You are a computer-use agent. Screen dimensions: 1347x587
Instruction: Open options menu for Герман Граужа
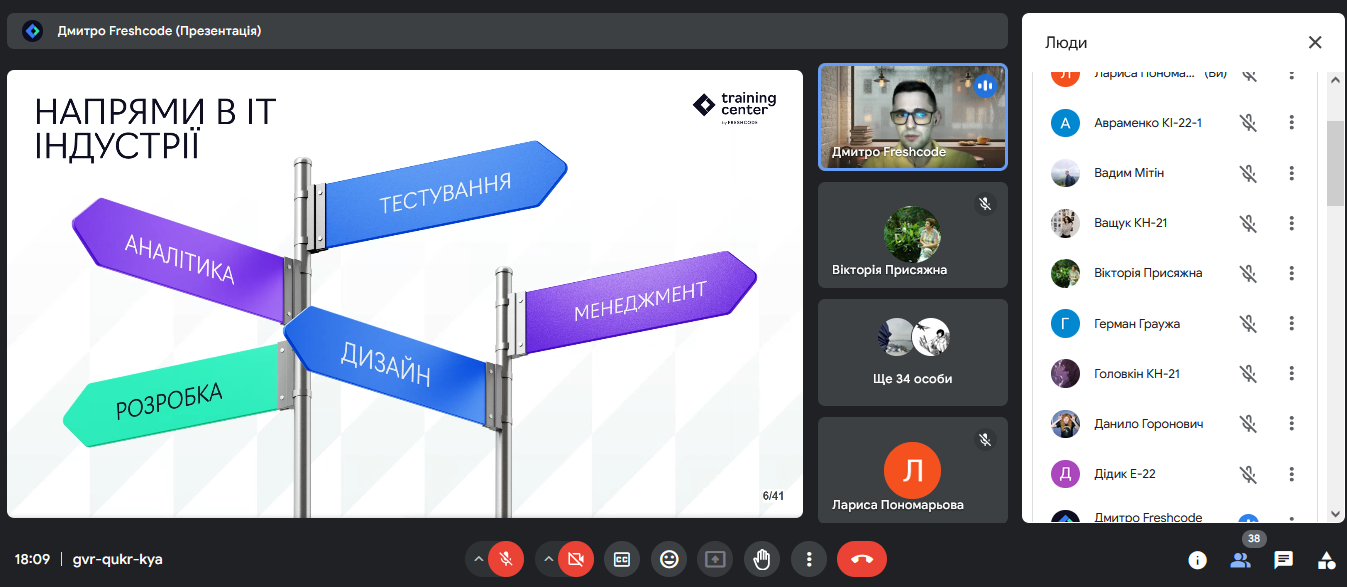(x=1292, y=323)
